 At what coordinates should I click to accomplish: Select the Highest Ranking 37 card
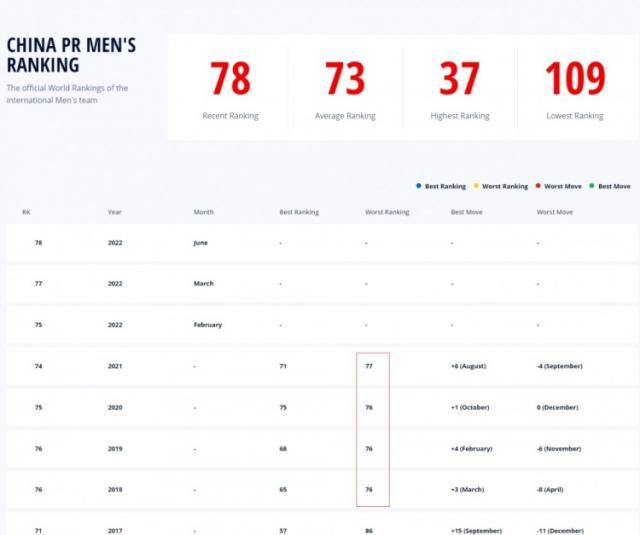point(460,89)
